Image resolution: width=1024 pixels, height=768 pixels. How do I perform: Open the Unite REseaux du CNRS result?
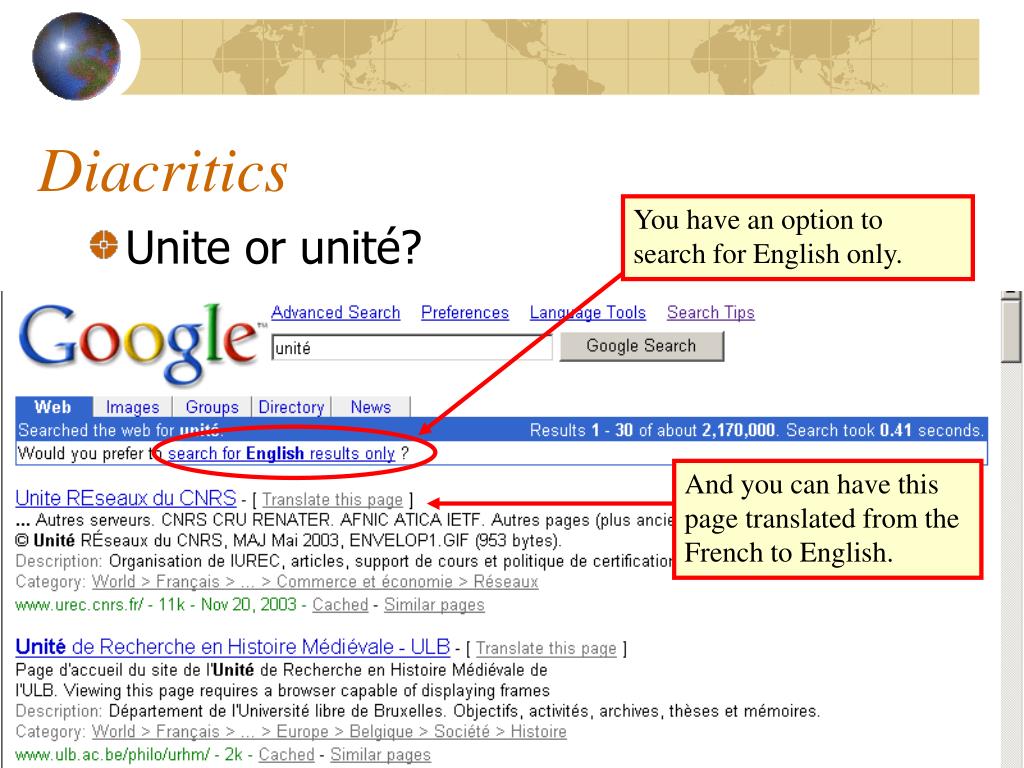(x=126, y=498)
